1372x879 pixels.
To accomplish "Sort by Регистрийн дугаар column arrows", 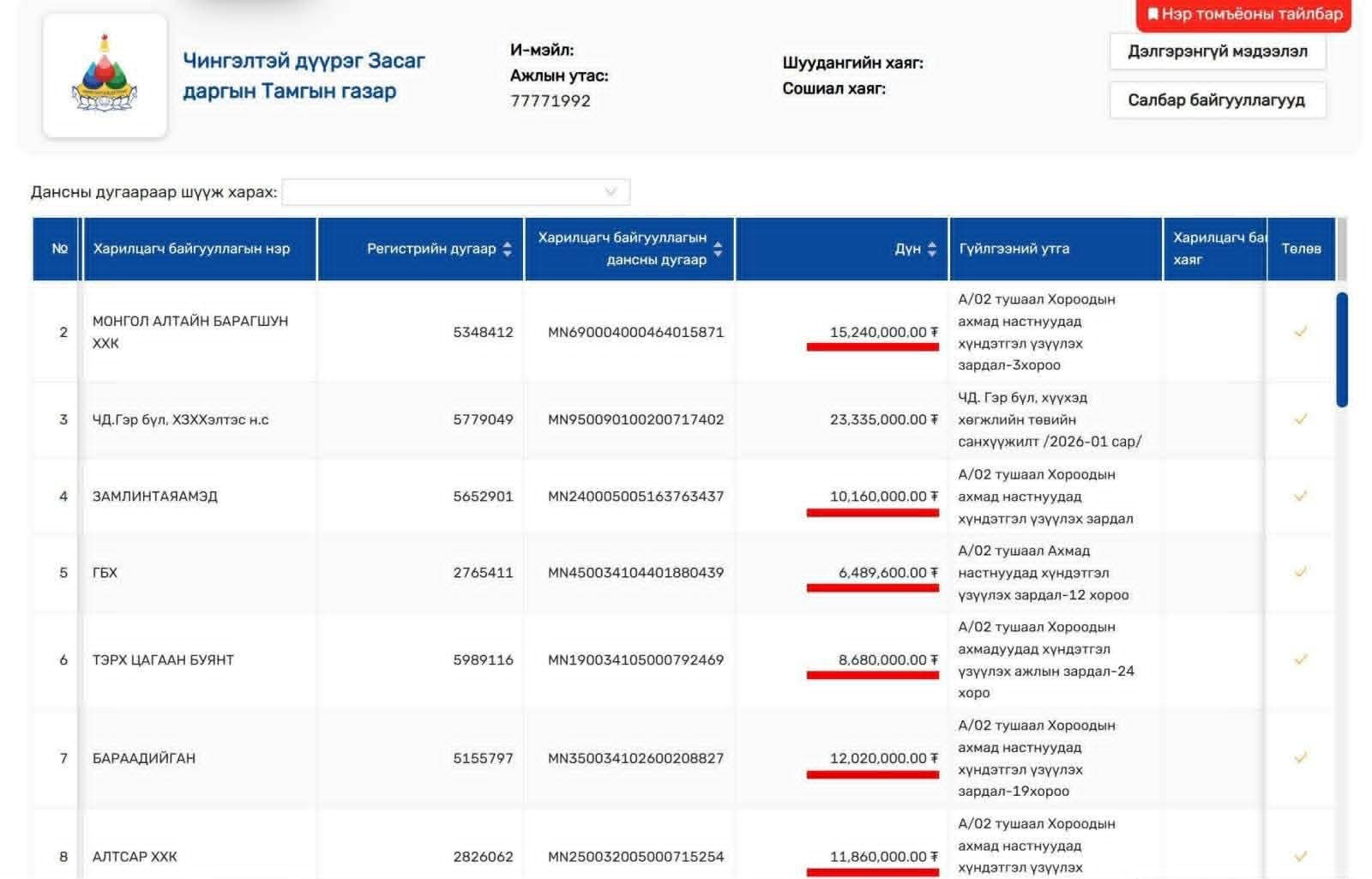I will click(x=508, y=249).
